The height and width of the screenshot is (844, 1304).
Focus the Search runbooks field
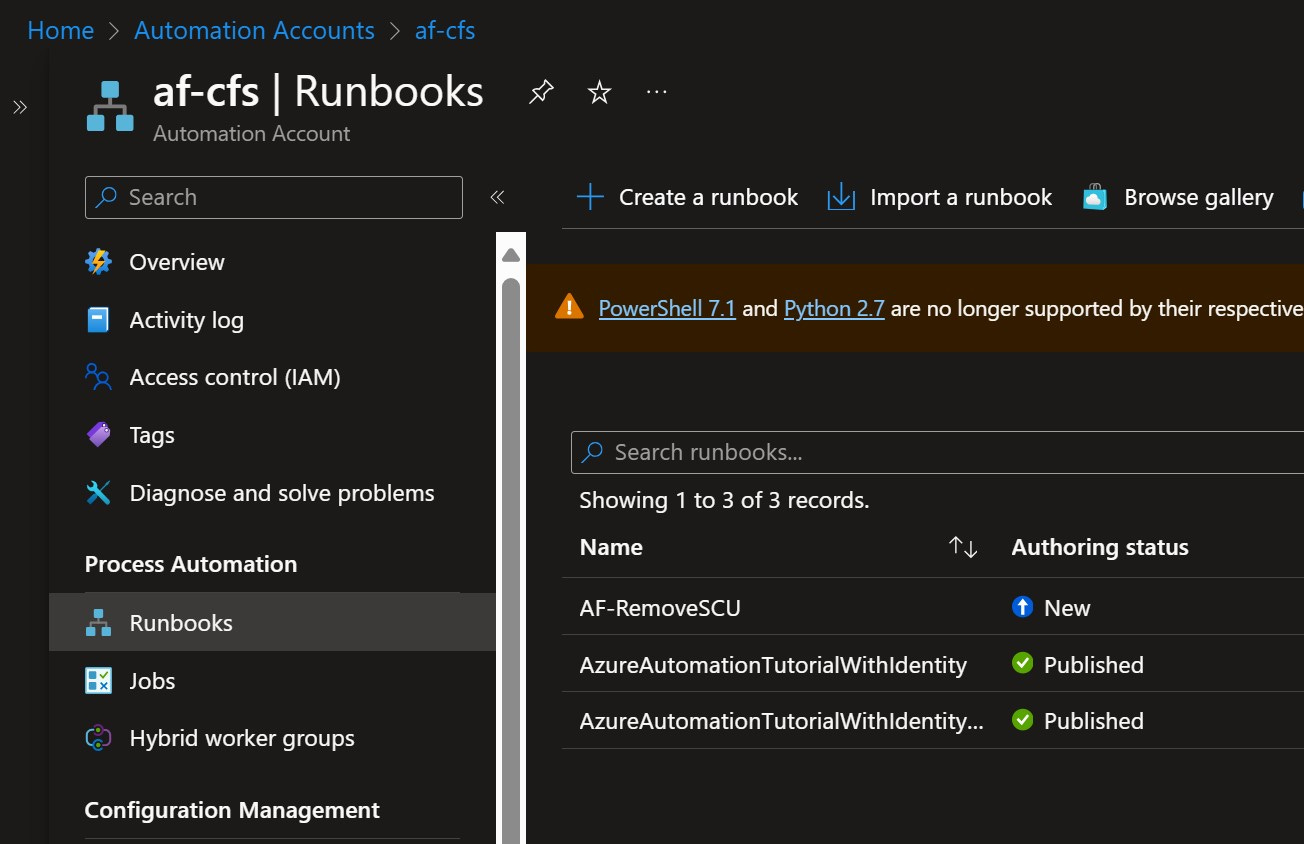coord(937,452)
